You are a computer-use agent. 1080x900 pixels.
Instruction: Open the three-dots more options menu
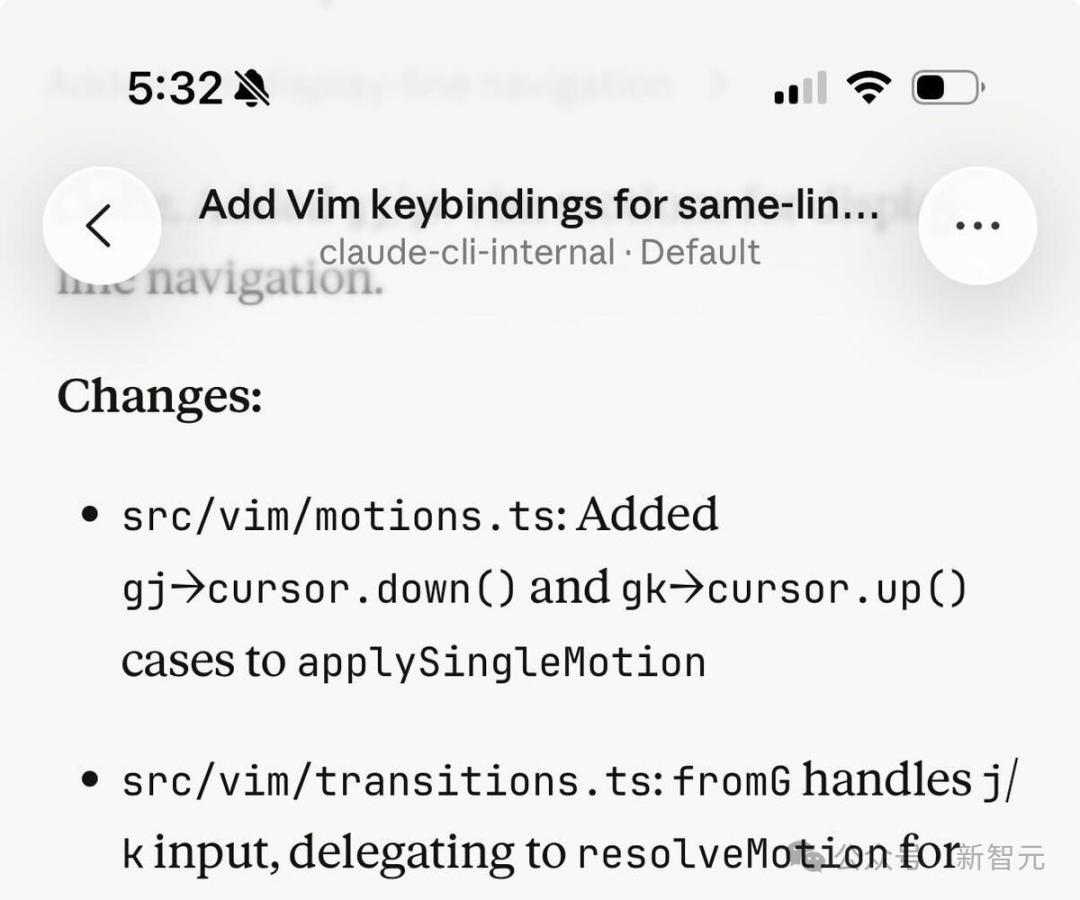(977, 226)
